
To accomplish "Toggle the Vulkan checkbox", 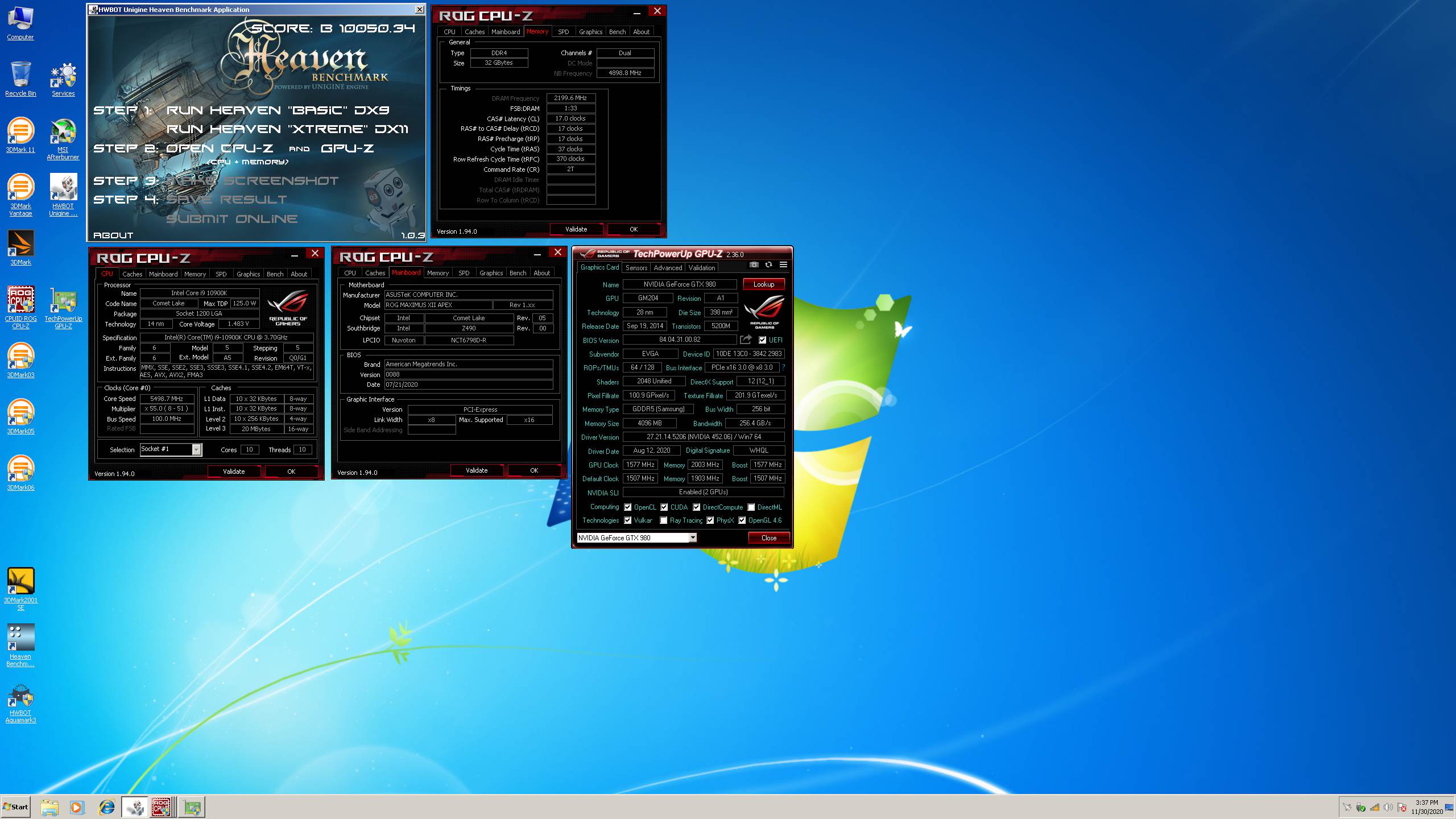I will 628,520.
